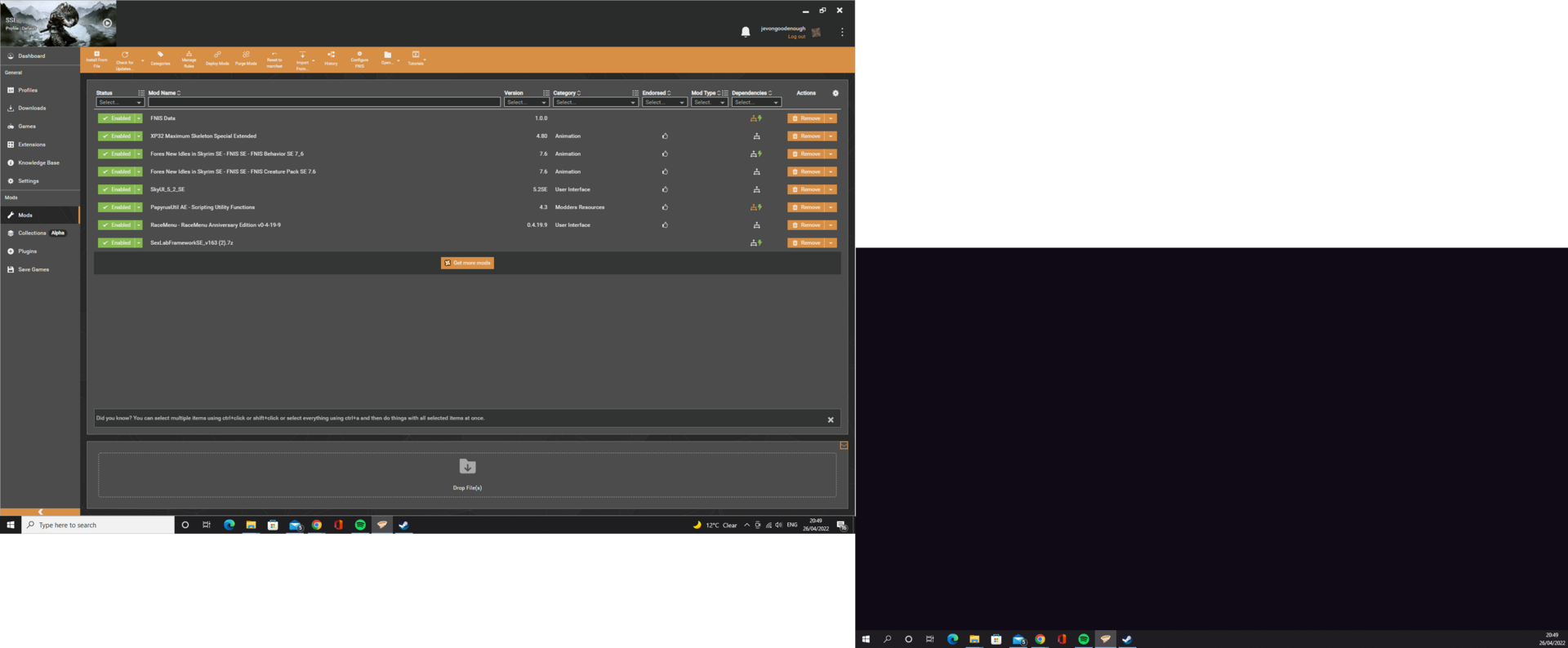Click dependencies icon for PapyrusUtil AE row
This screenshot has width=1568, height=648.
coord(755,207)
